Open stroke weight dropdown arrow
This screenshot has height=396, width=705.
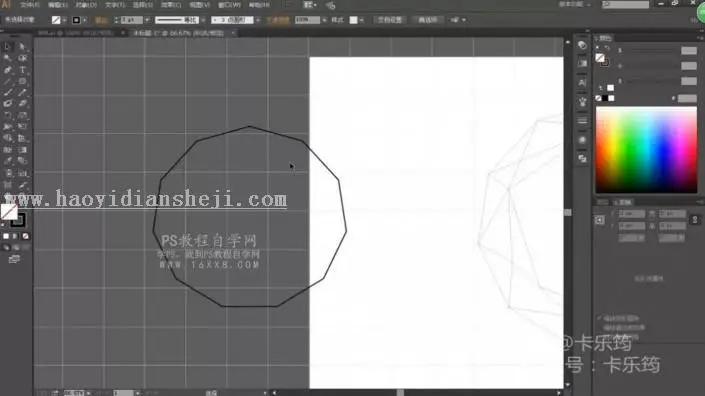[x=147, y=20]
